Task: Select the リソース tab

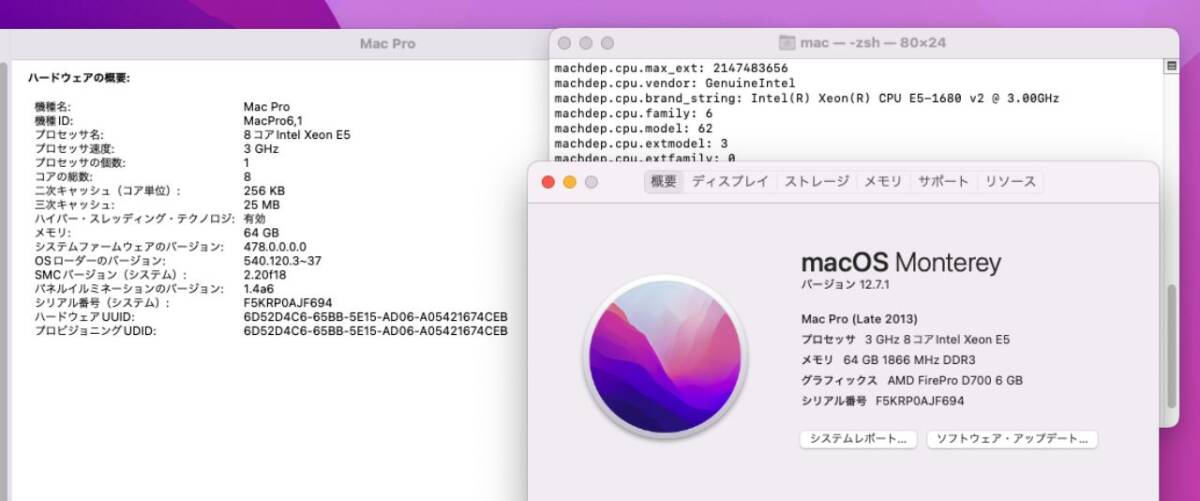Action: click(x=1010, y=182)
